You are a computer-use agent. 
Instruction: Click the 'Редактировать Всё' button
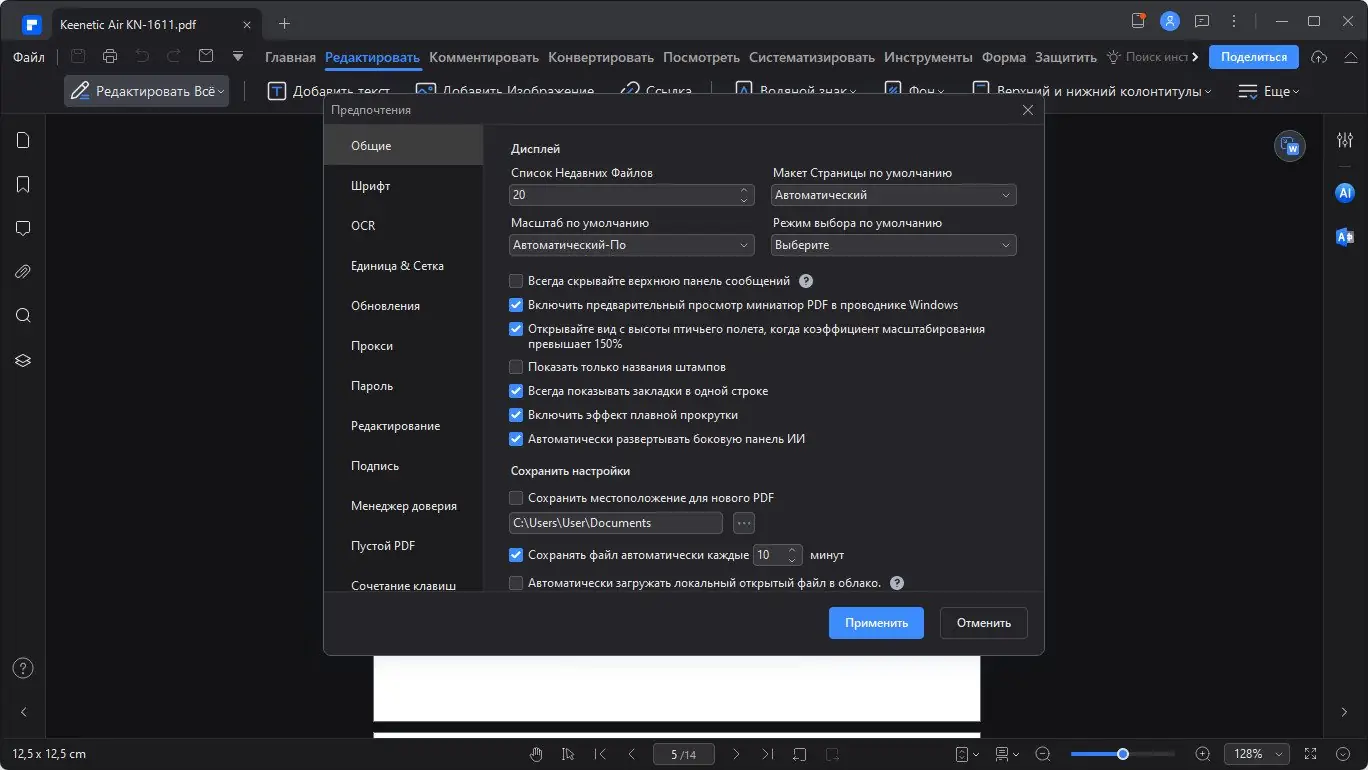[x=147, y=91]
